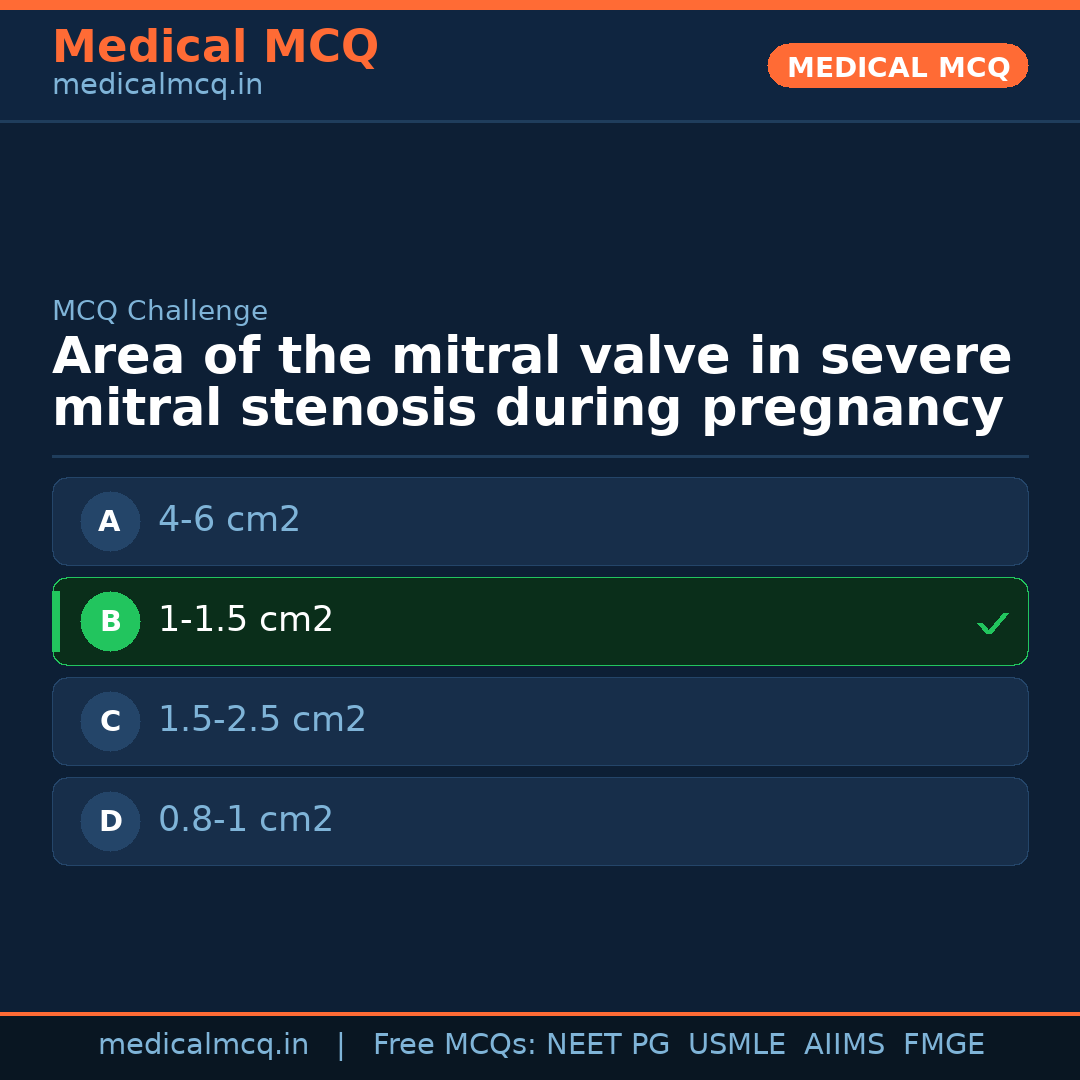Click "FMGE" in the footer
Screen dimensions: 1080x1080
(x=943, y=1045)
